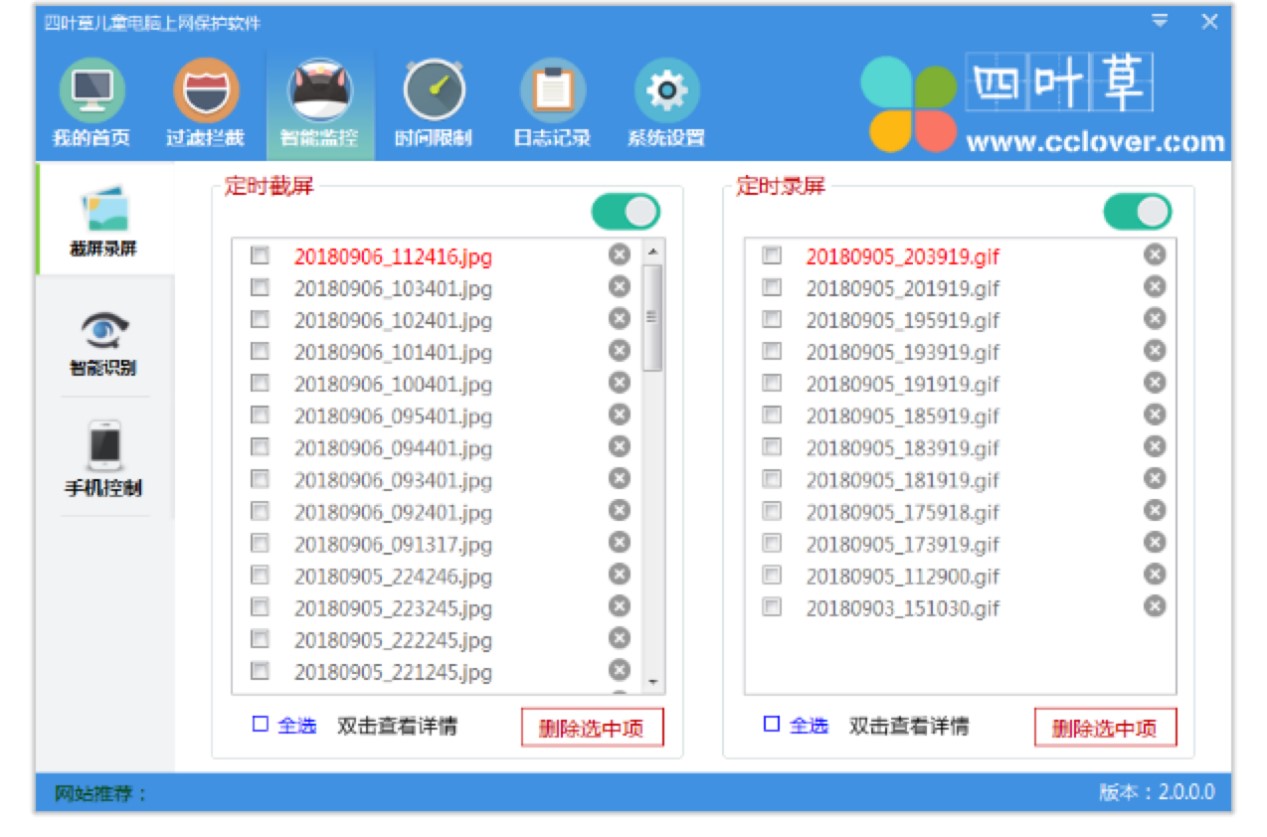Viewport: 1267px width, 837px height.
Task: Disable the 定时录屏 switch
Action: 1137,212
